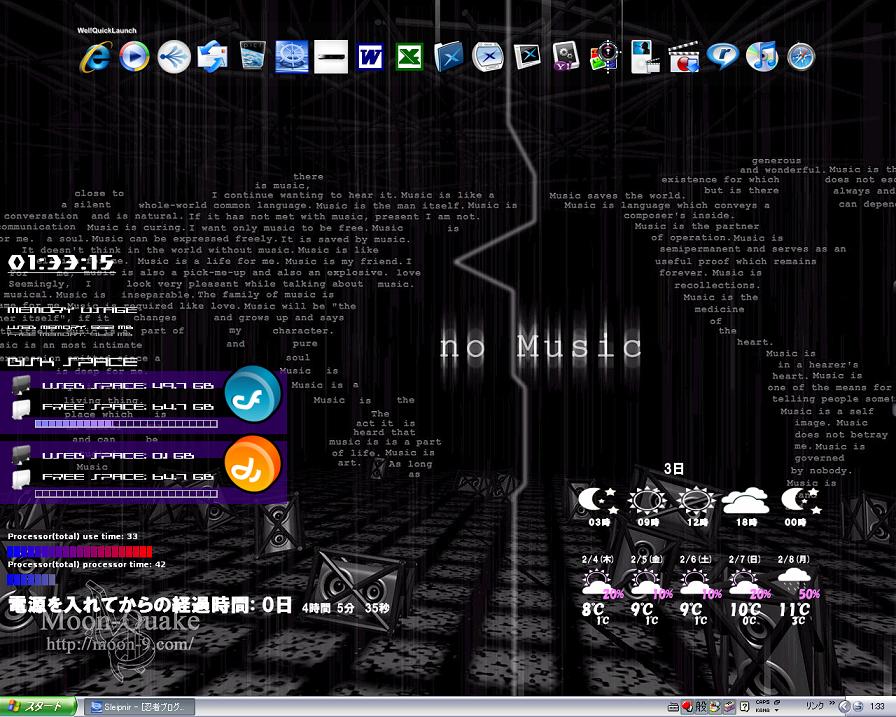
Task: Open the スタート button
Action: [x=38, y=707]
